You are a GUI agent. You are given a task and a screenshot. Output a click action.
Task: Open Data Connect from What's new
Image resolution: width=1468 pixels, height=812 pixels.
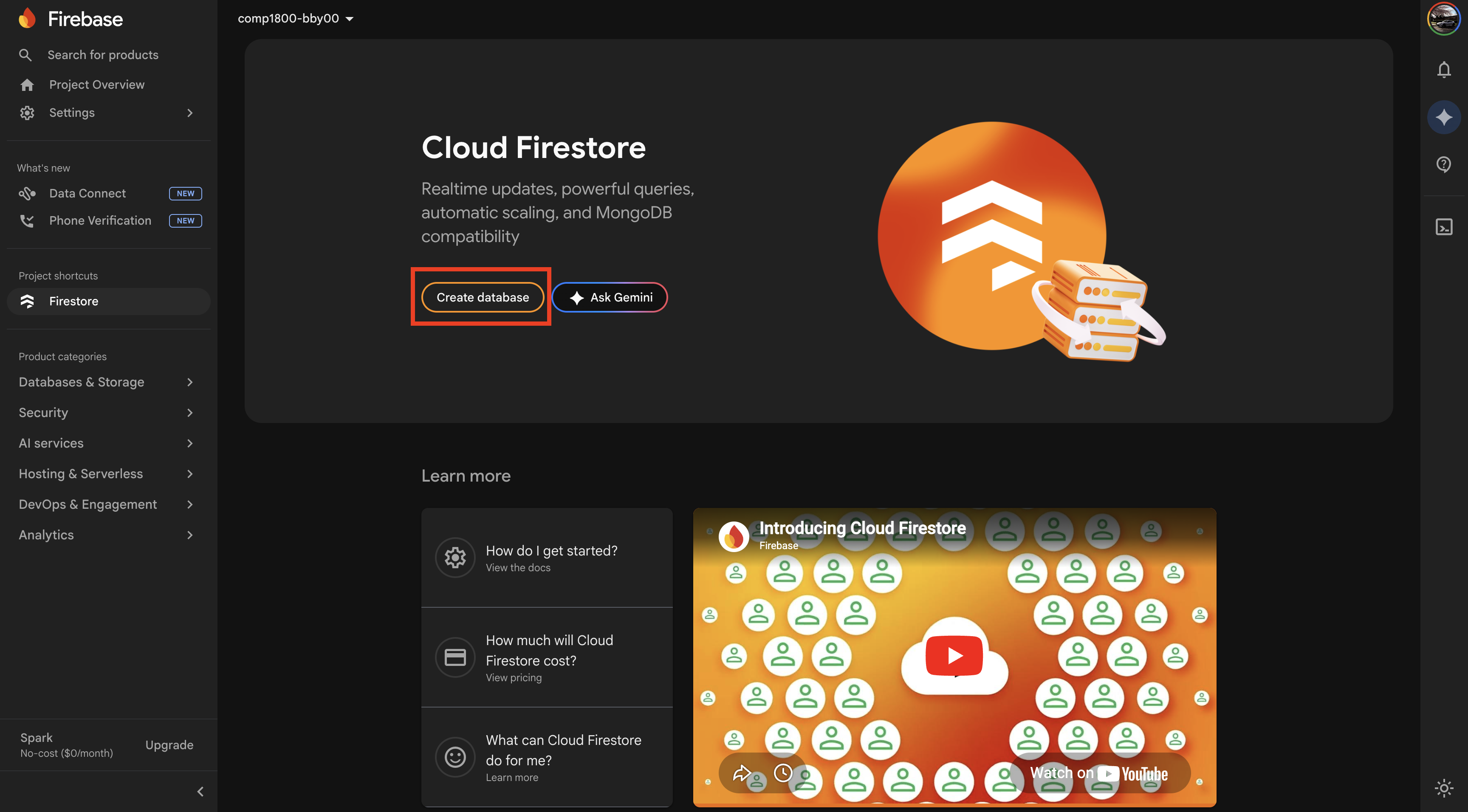click(x=87, y=193)
